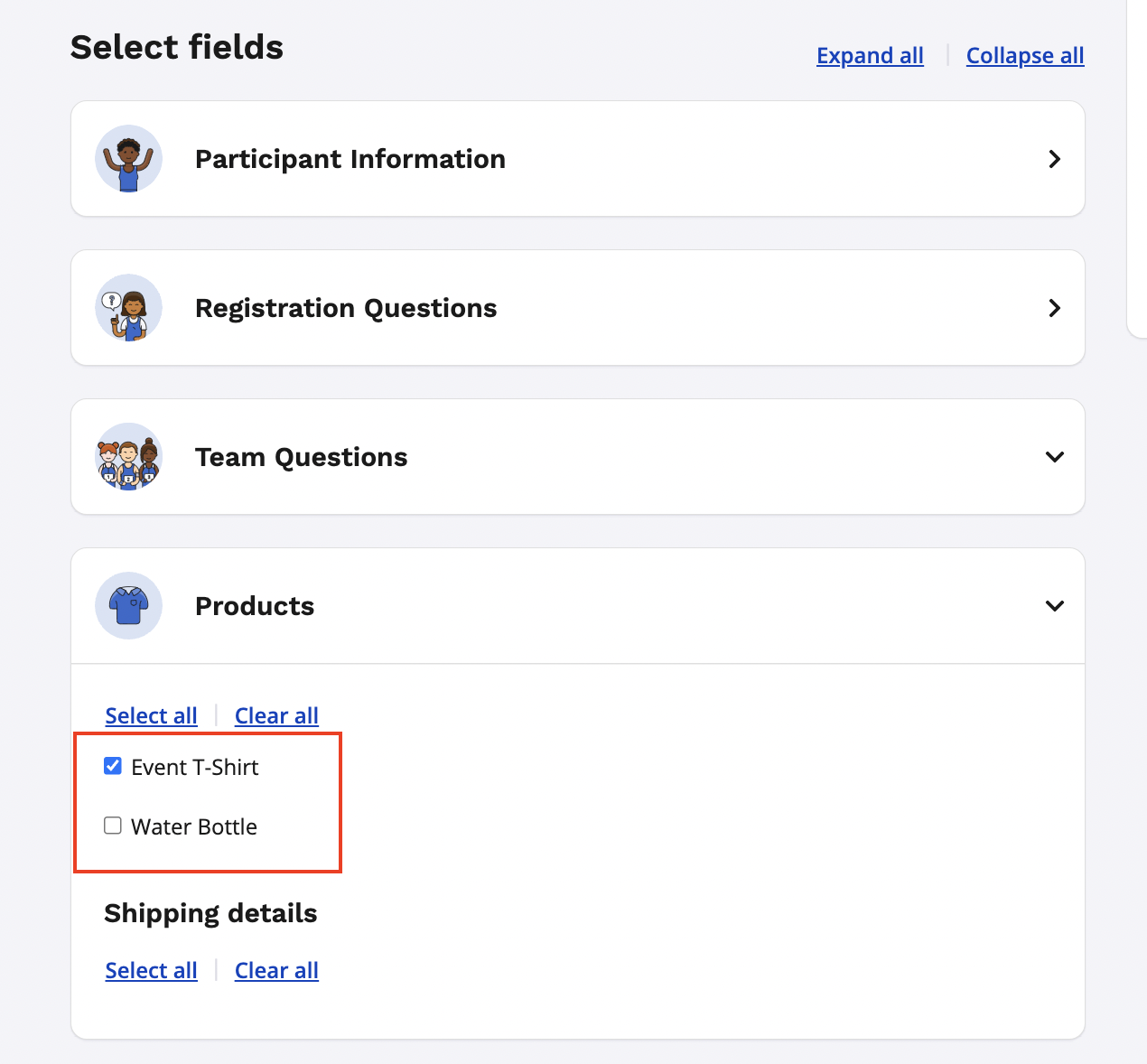The image size is (1147, 1064).
Task: Check the Water Bottle checkbox
Action: click(x=113, y=826)
